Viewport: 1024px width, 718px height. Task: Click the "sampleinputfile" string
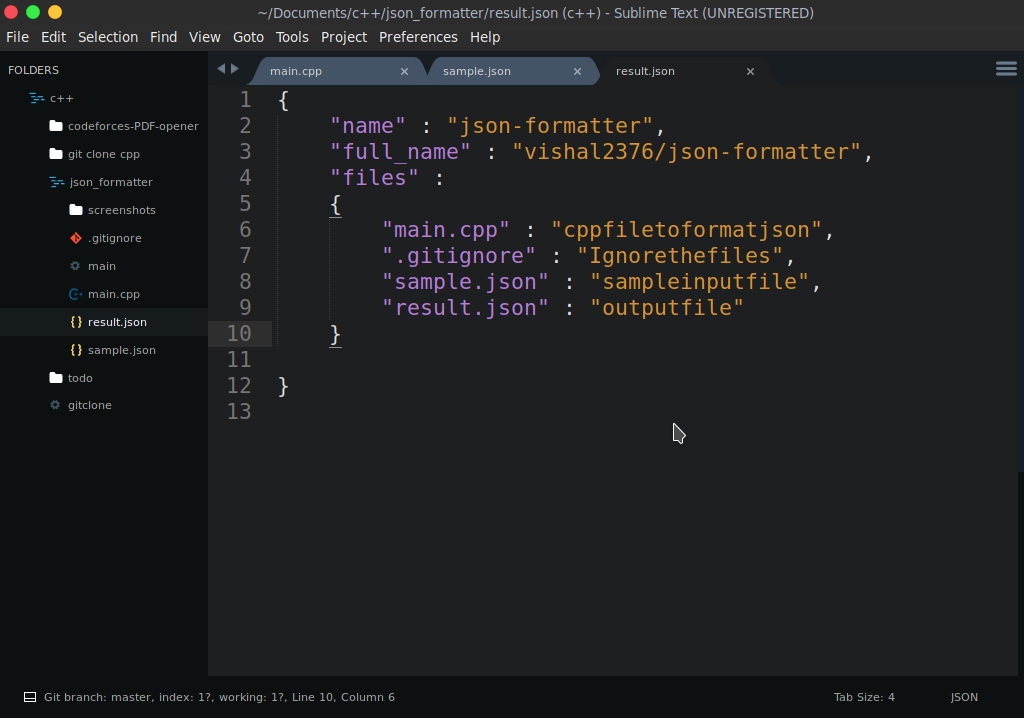point(699,282)
